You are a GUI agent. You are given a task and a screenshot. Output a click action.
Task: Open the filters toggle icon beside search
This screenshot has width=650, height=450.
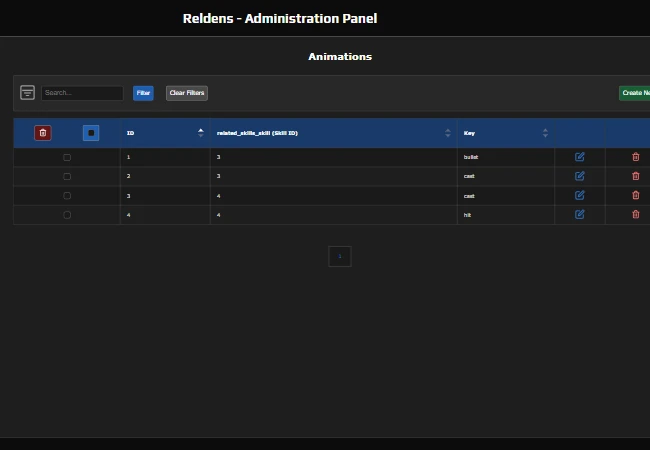(27, 92)
